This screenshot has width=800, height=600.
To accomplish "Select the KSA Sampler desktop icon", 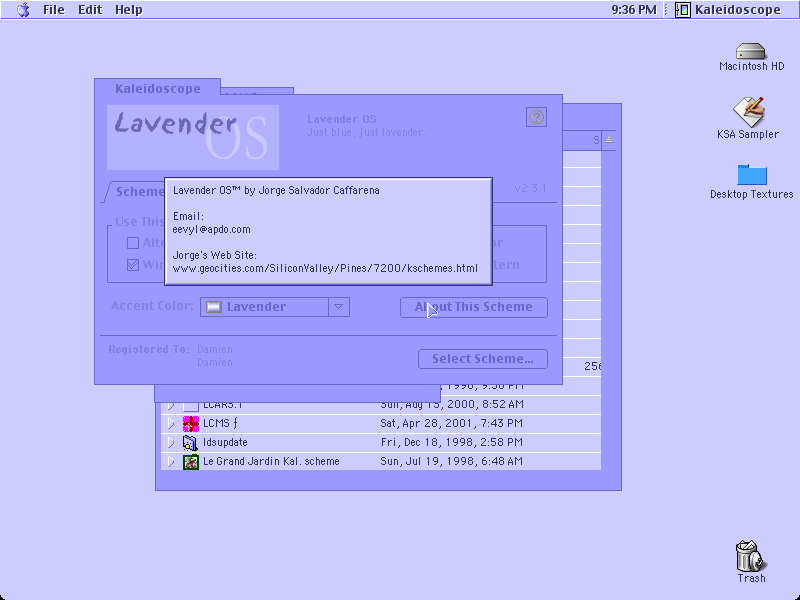I will [748, 112].
